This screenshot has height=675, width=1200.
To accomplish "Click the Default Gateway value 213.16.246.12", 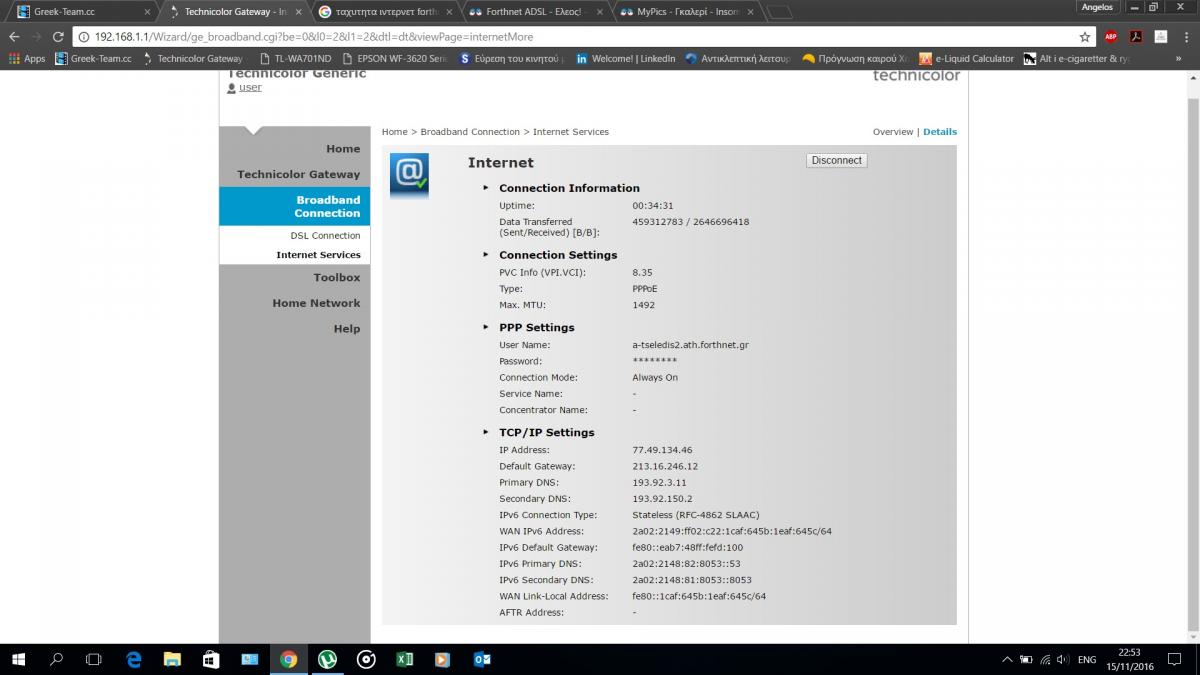I will click(x=665, y=466).
